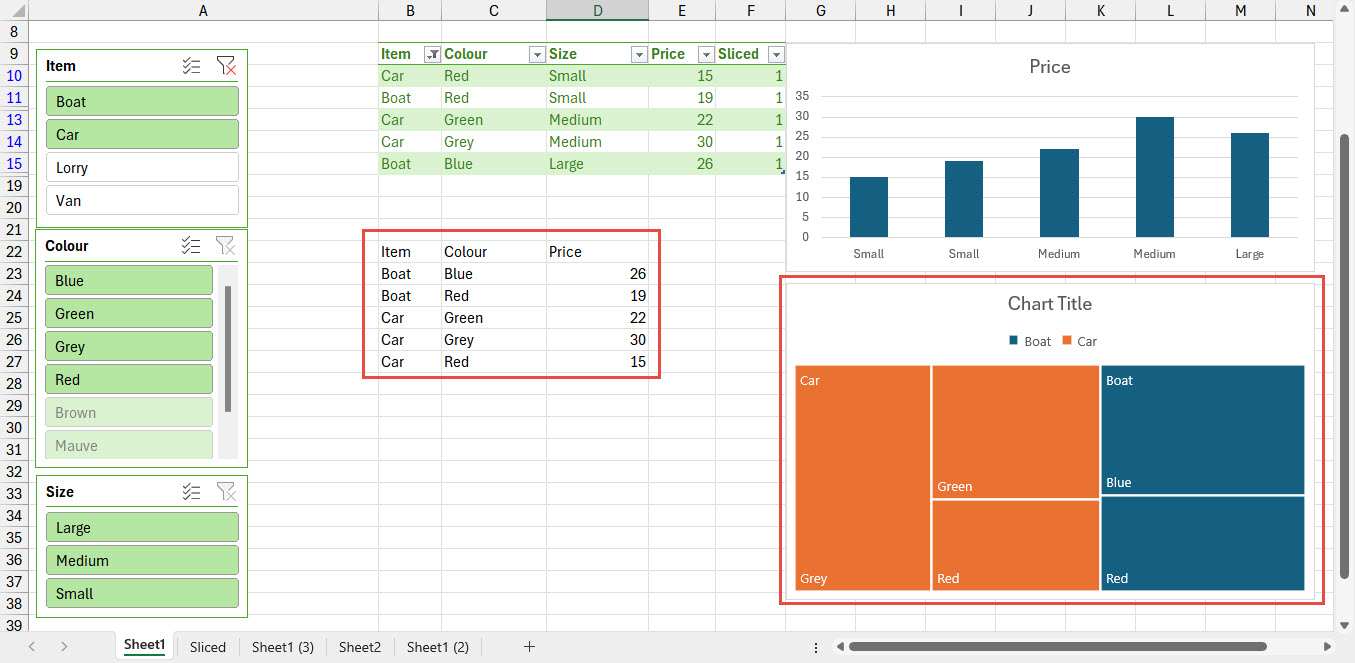Switch to the Sheet2 tab

click(359, 647)
